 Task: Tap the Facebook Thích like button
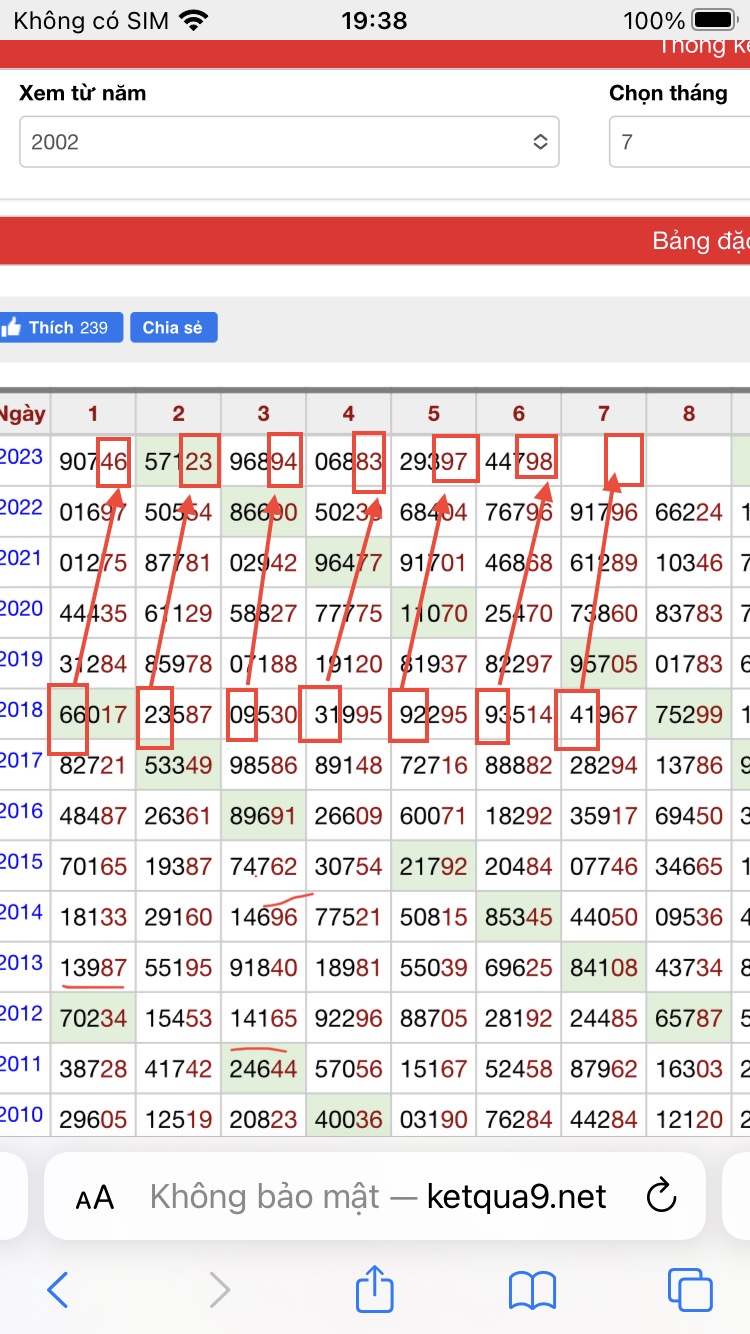(x=62, y=328)
